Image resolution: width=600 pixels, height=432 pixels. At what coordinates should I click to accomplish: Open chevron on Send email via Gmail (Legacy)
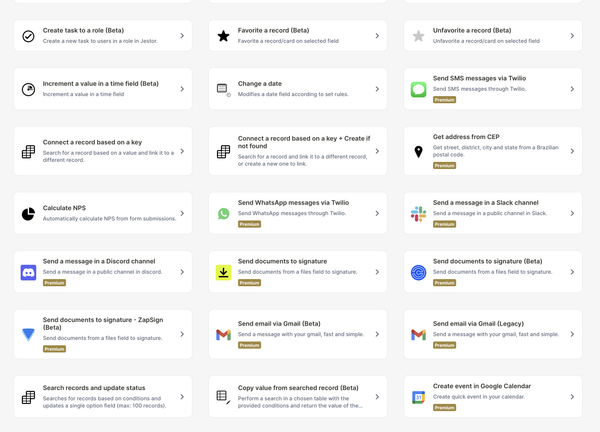click(x=572, y=334)
